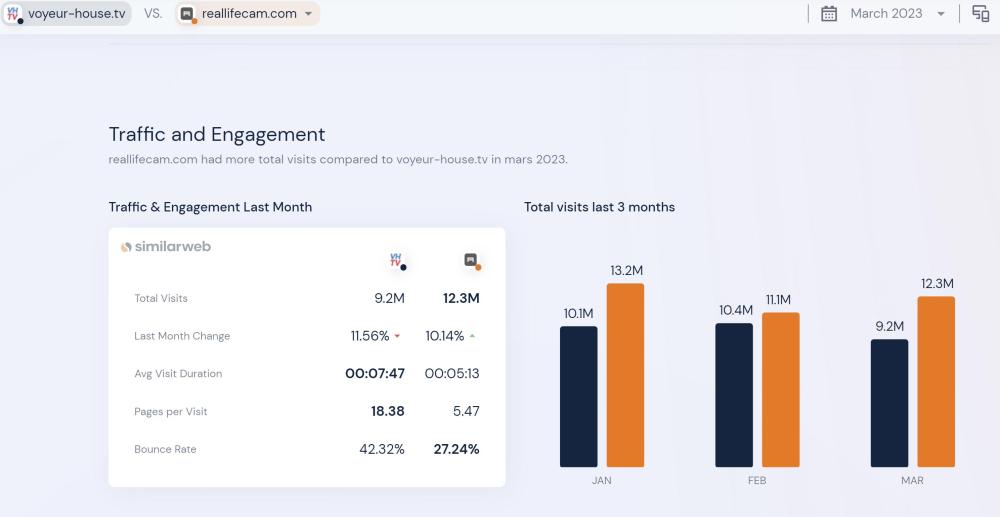The height and width of the screenshot is (517, 1000).
Task: Click the reallifecam.com favicon in top bar
Action: (187, 14)
